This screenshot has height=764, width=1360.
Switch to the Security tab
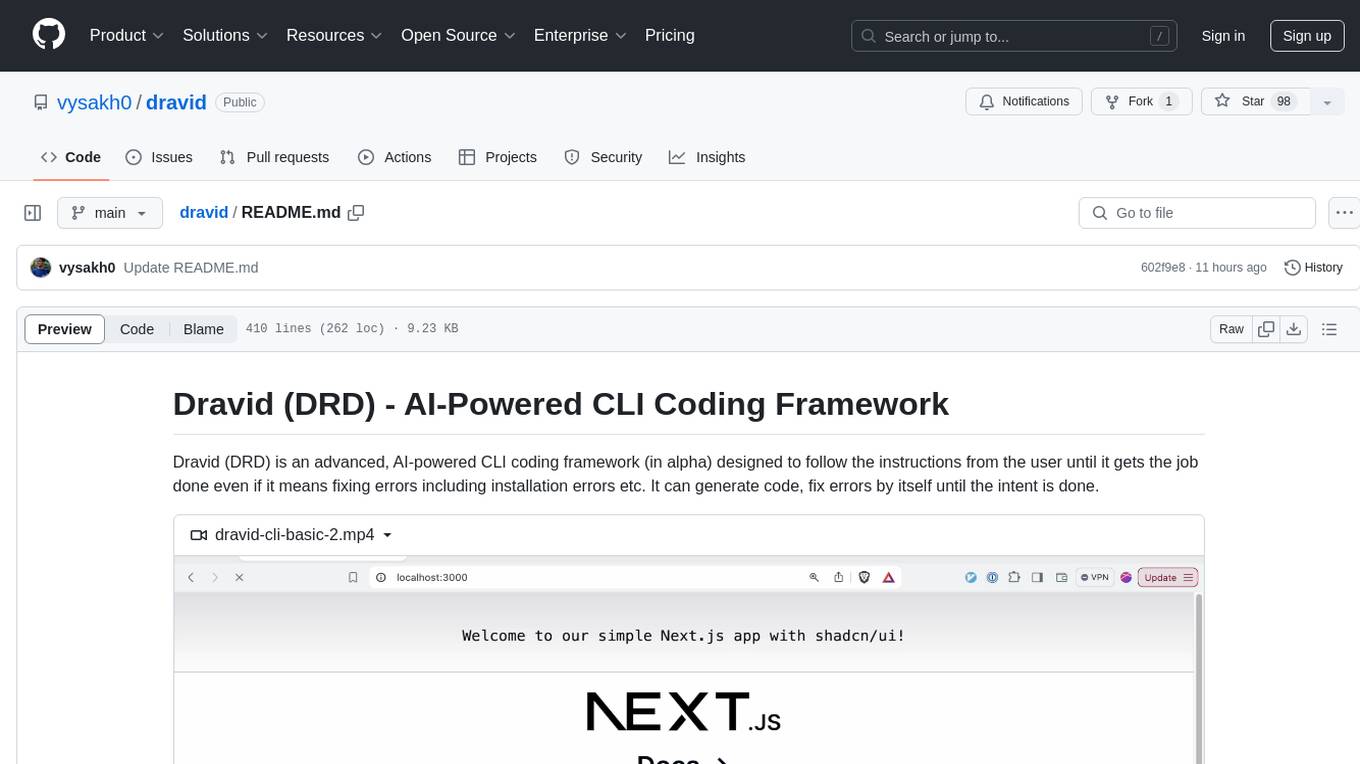click(603, 157)
